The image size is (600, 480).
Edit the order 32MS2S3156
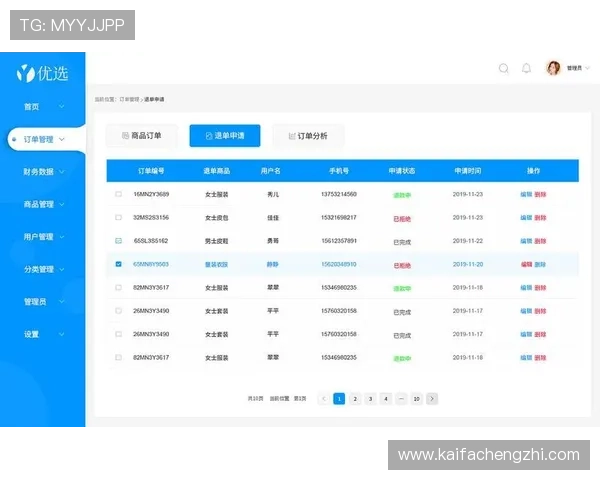[526, 218]
